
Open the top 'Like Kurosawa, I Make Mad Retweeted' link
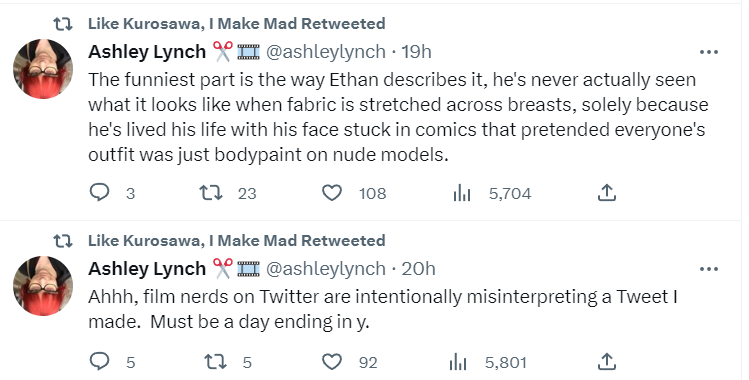point(236,23)
